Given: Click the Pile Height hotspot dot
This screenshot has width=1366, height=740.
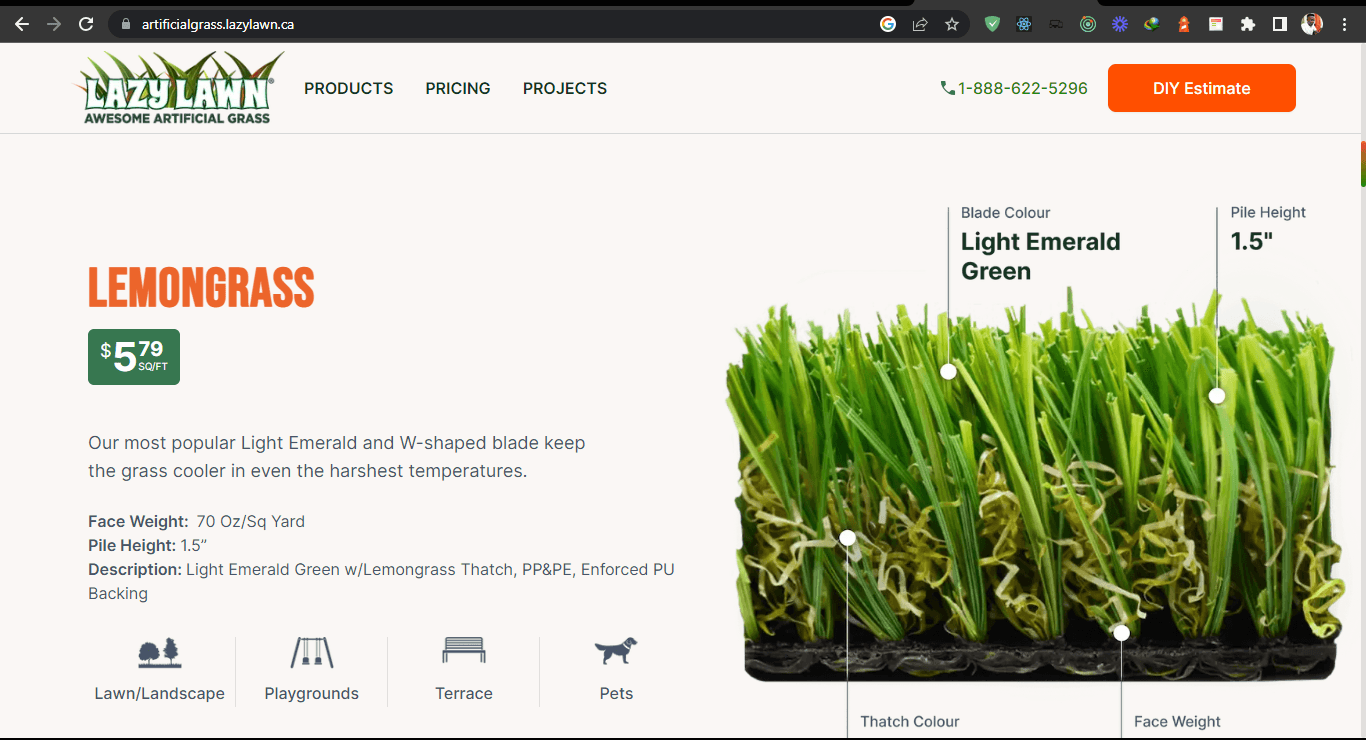Looking at the screenshot, I should 1217,396.
